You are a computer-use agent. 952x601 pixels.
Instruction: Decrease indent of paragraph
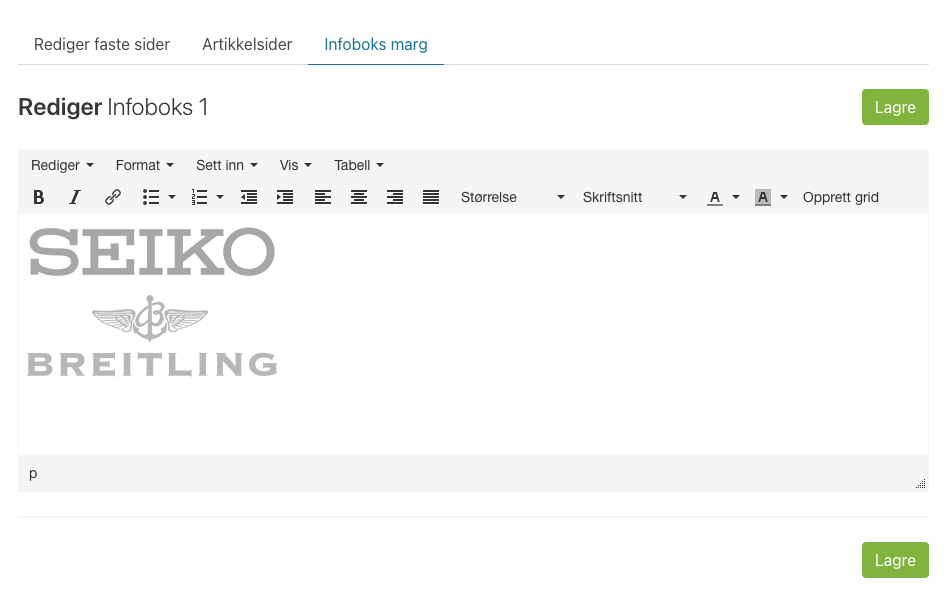tap(248, 197)
